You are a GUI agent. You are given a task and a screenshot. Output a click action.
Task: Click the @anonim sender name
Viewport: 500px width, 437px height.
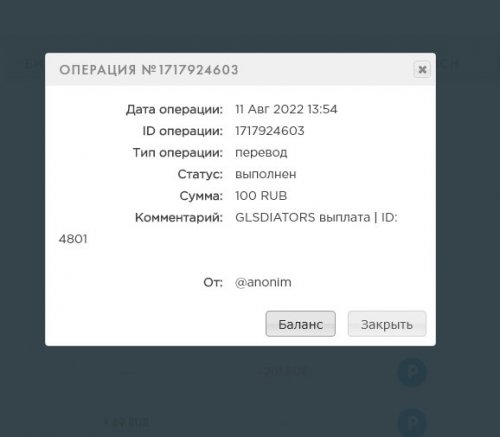tap(263, 282)
